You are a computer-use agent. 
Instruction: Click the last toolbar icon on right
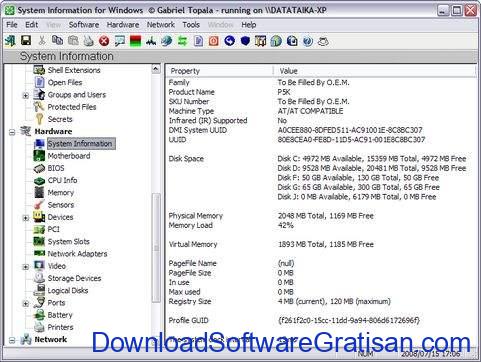[323, 41]
